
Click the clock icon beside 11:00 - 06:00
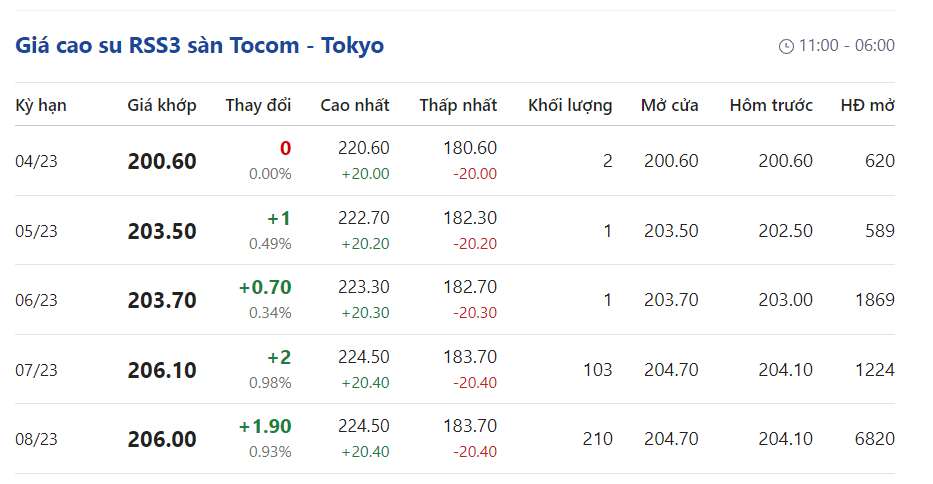coord(786,46)
